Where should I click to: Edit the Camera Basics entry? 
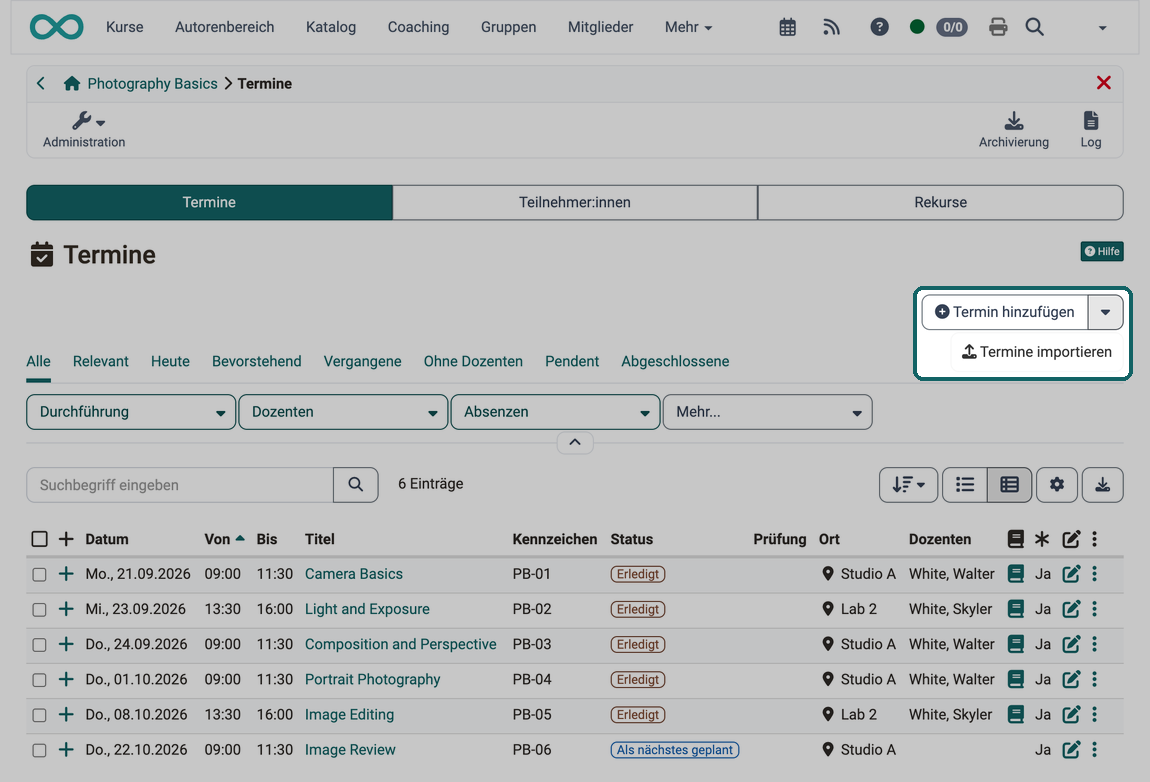click(1071, 574)
